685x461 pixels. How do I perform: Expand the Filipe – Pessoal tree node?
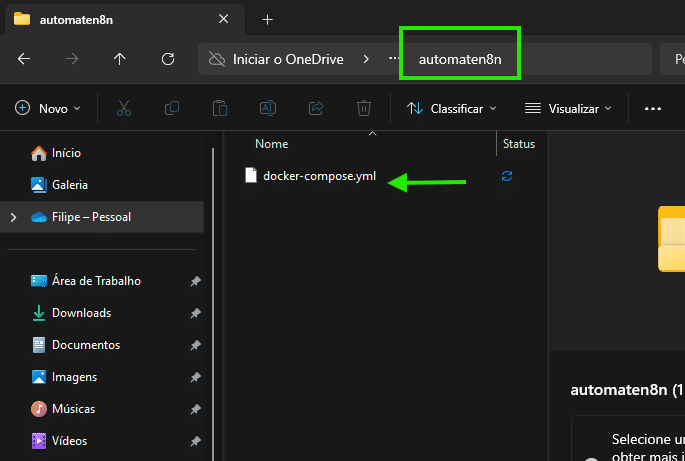click(x=14, y=217)
